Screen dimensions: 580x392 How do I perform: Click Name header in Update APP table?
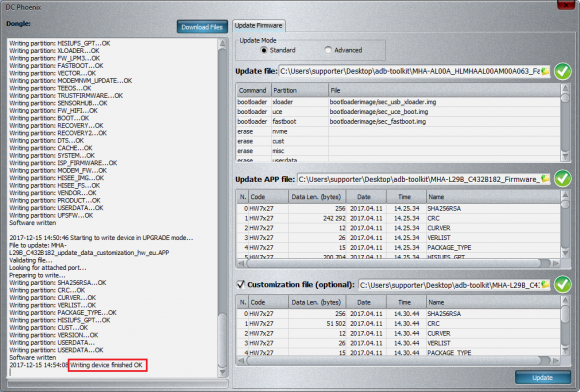coord(493,197)
